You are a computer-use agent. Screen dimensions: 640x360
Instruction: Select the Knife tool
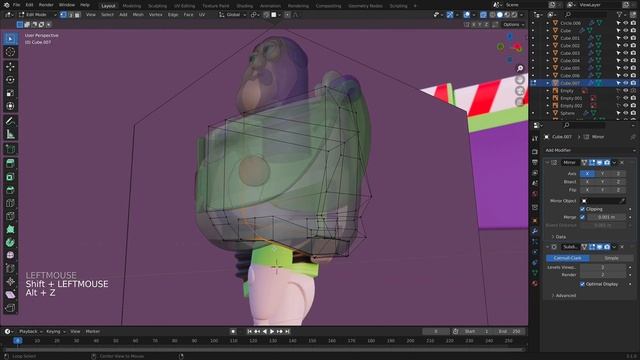[11, 216]
